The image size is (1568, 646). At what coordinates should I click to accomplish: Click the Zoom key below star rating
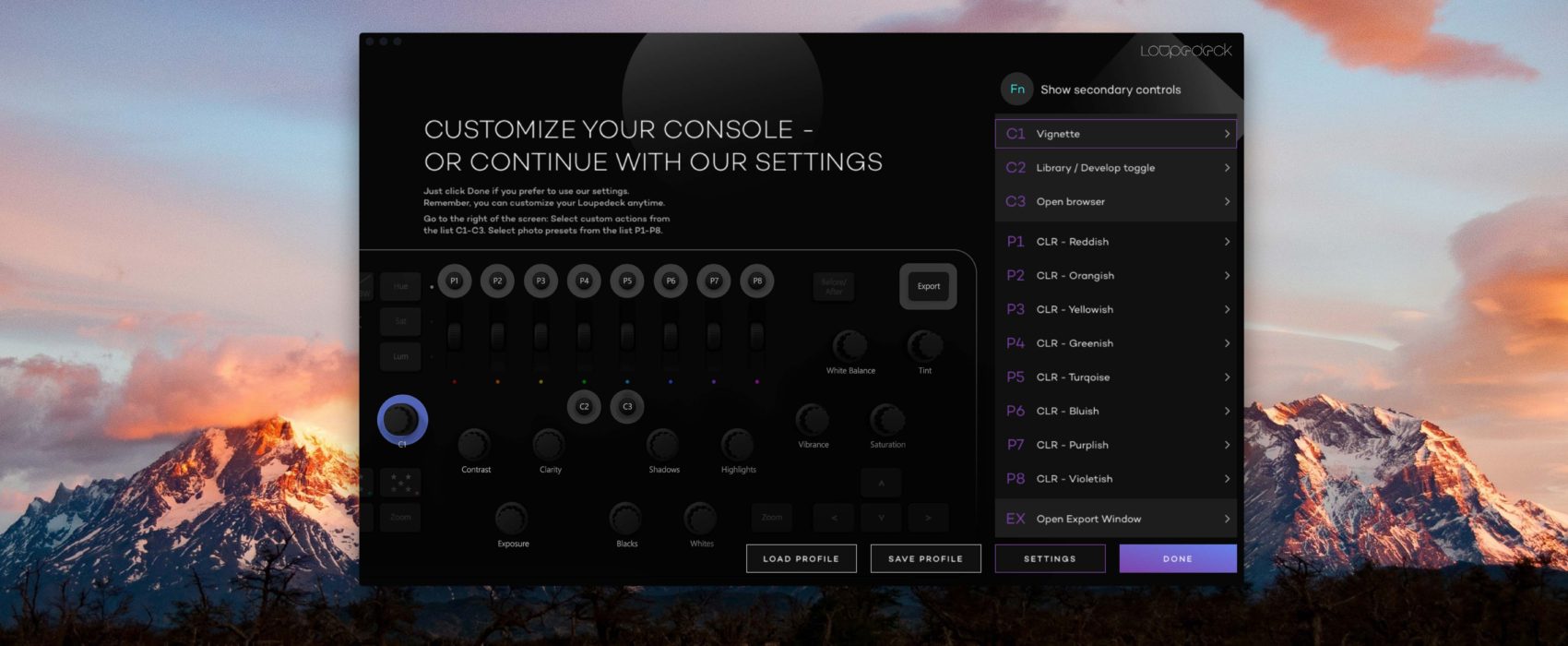[400, 518]
